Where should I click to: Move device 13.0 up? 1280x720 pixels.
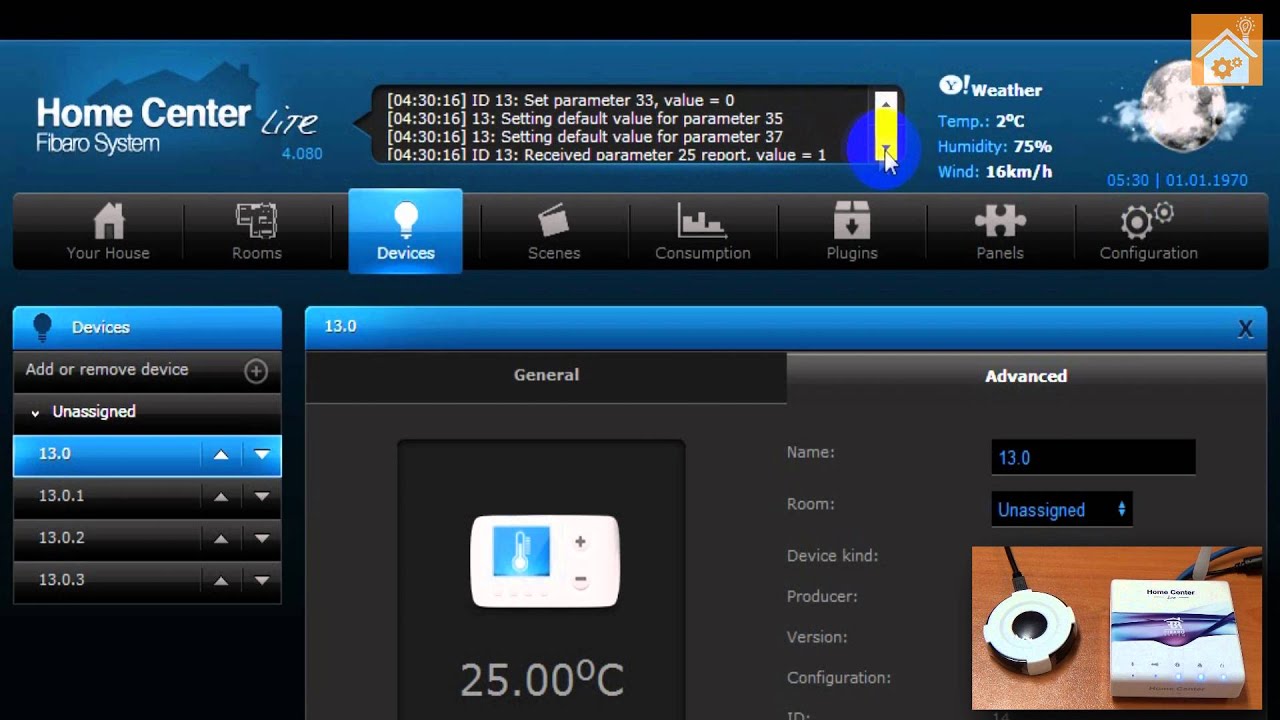click(x=221, y=454)
